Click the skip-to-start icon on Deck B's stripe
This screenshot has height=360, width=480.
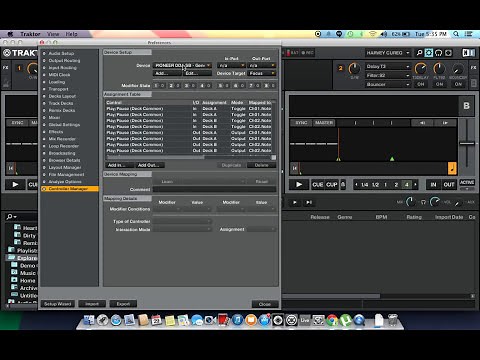pos(294,168)
